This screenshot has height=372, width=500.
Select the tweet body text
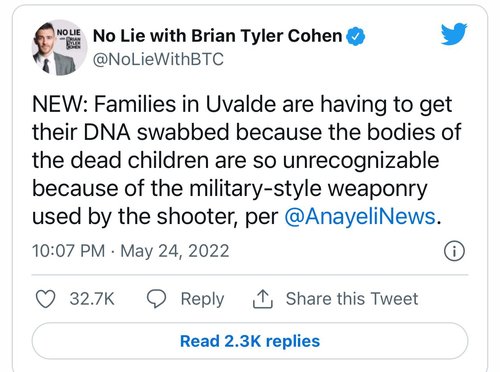coord(247,161)
